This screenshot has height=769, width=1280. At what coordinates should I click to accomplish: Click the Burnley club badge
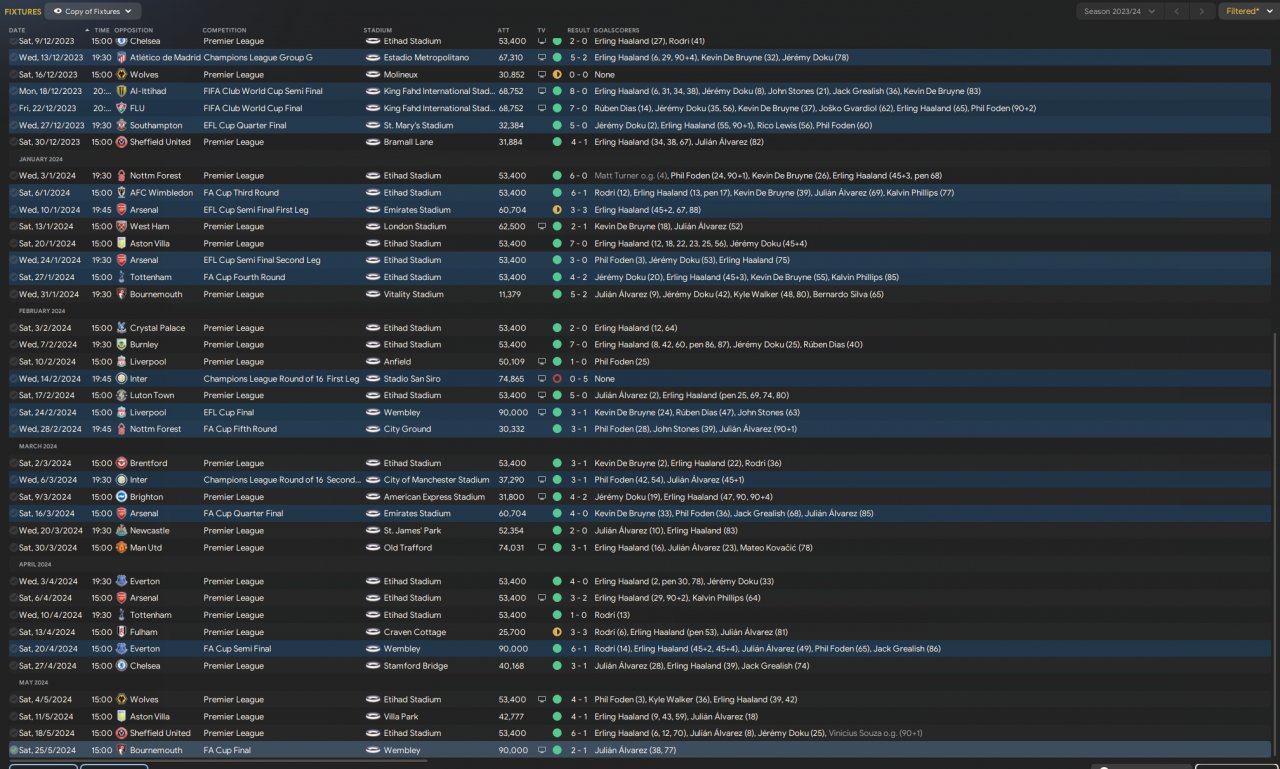(x=121, y=345)
